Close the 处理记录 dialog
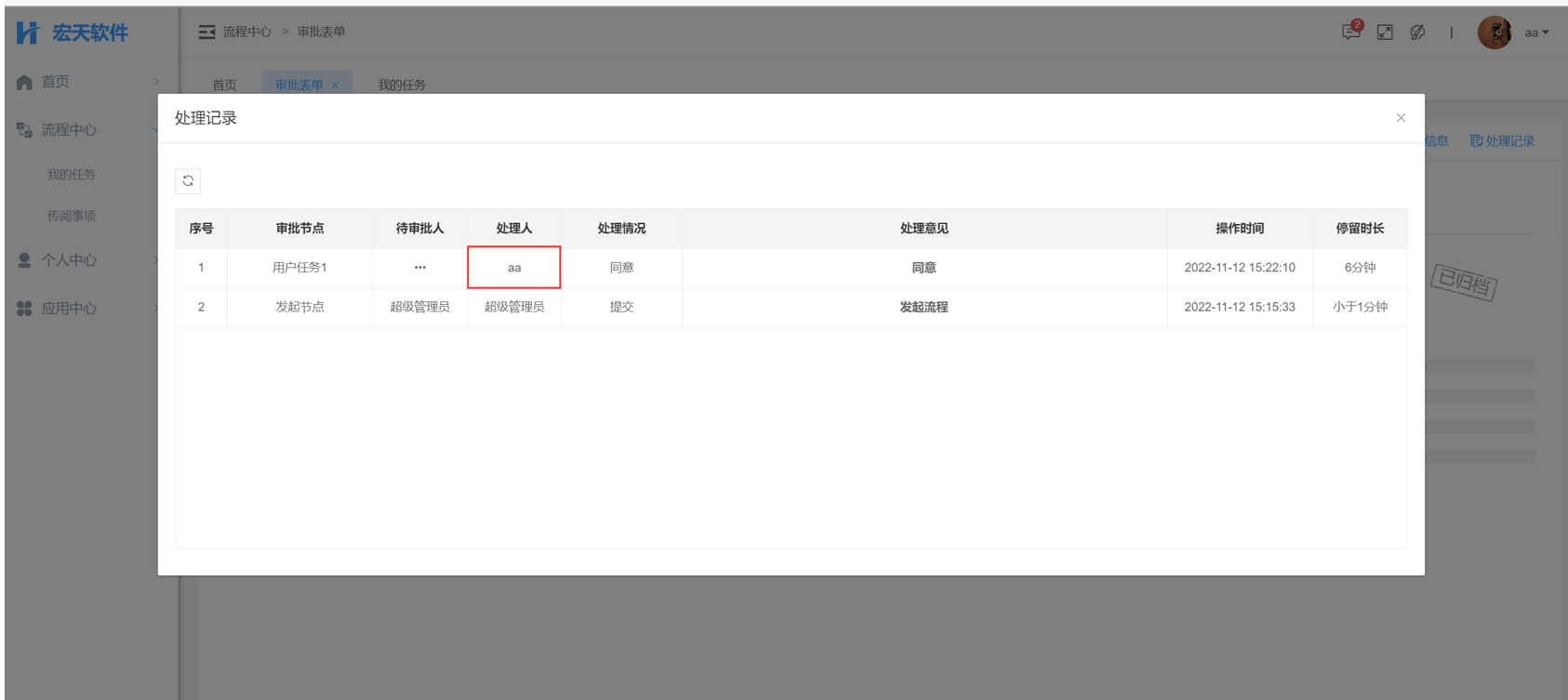The height and width of the screenshot is (700, 1568). coord(1401,118)
